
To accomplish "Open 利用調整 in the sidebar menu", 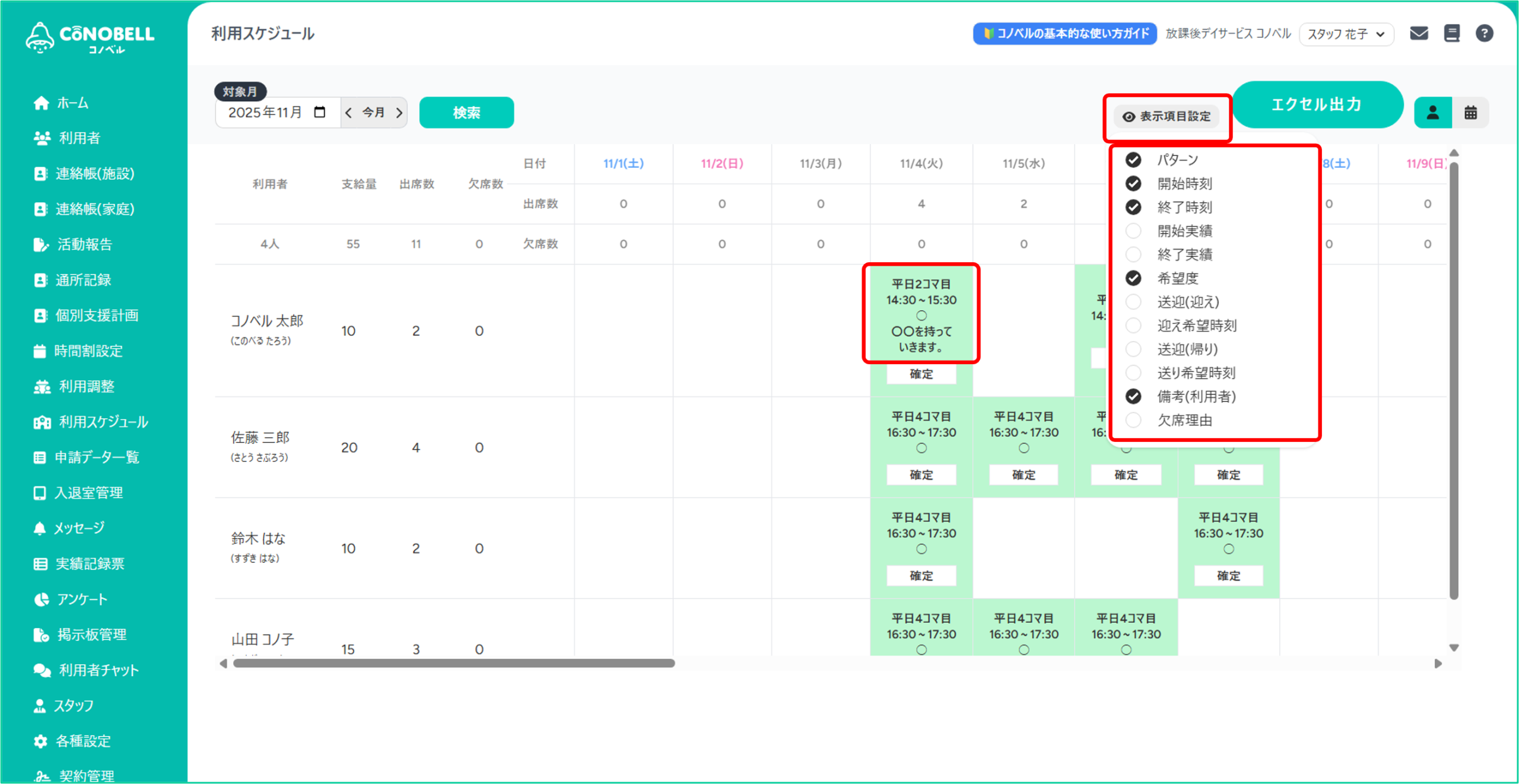I will click(86, 387).
